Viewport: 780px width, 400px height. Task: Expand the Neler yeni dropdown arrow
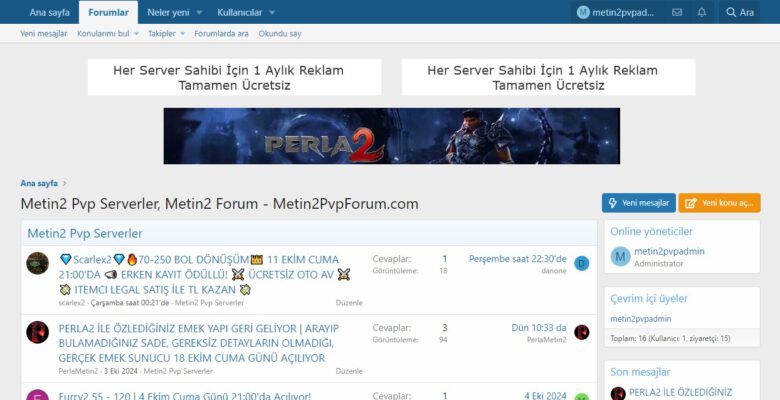click(199, 12)
